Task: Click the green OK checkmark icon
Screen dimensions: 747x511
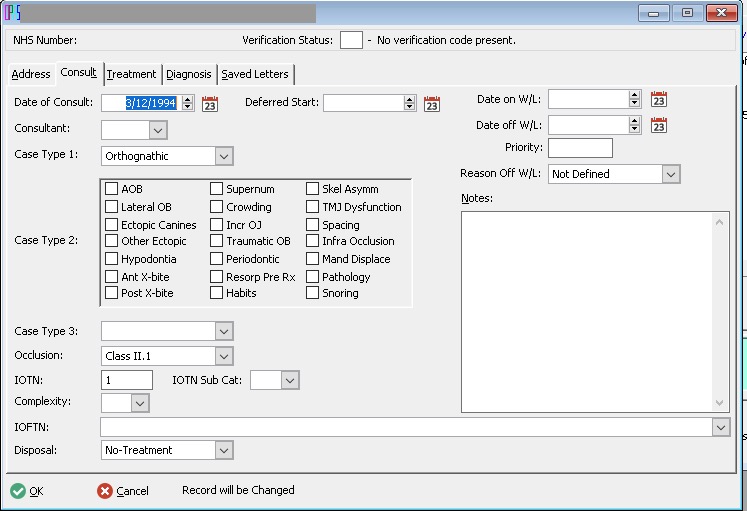Action: [x=17, y=491]
